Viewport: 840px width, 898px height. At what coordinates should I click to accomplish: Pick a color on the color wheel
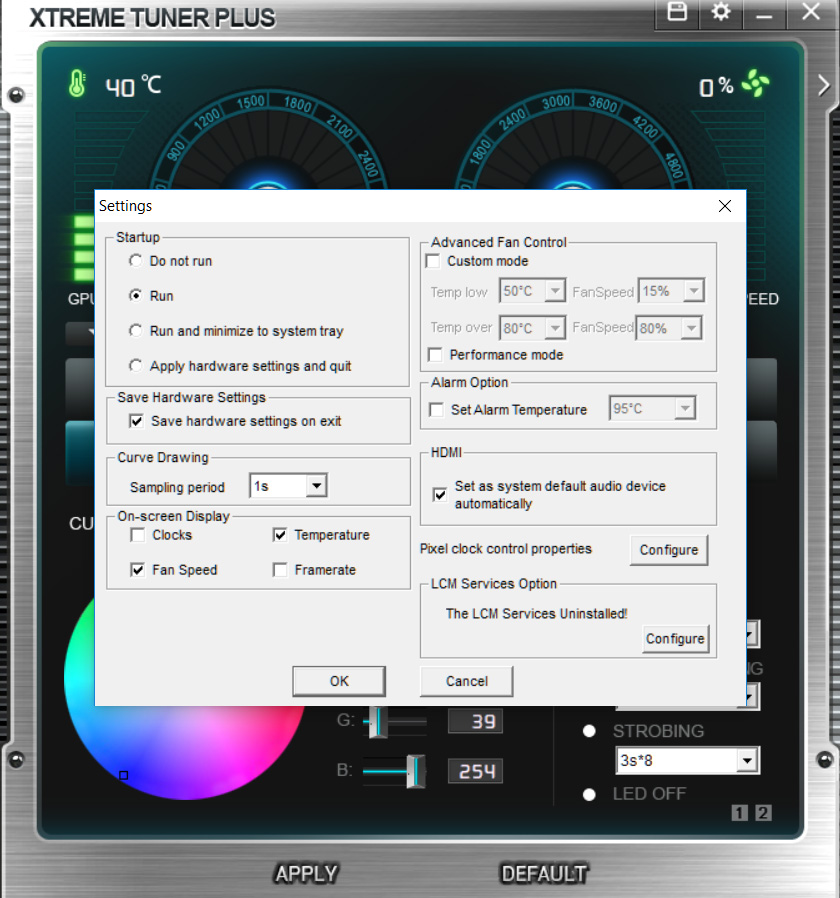184,753
